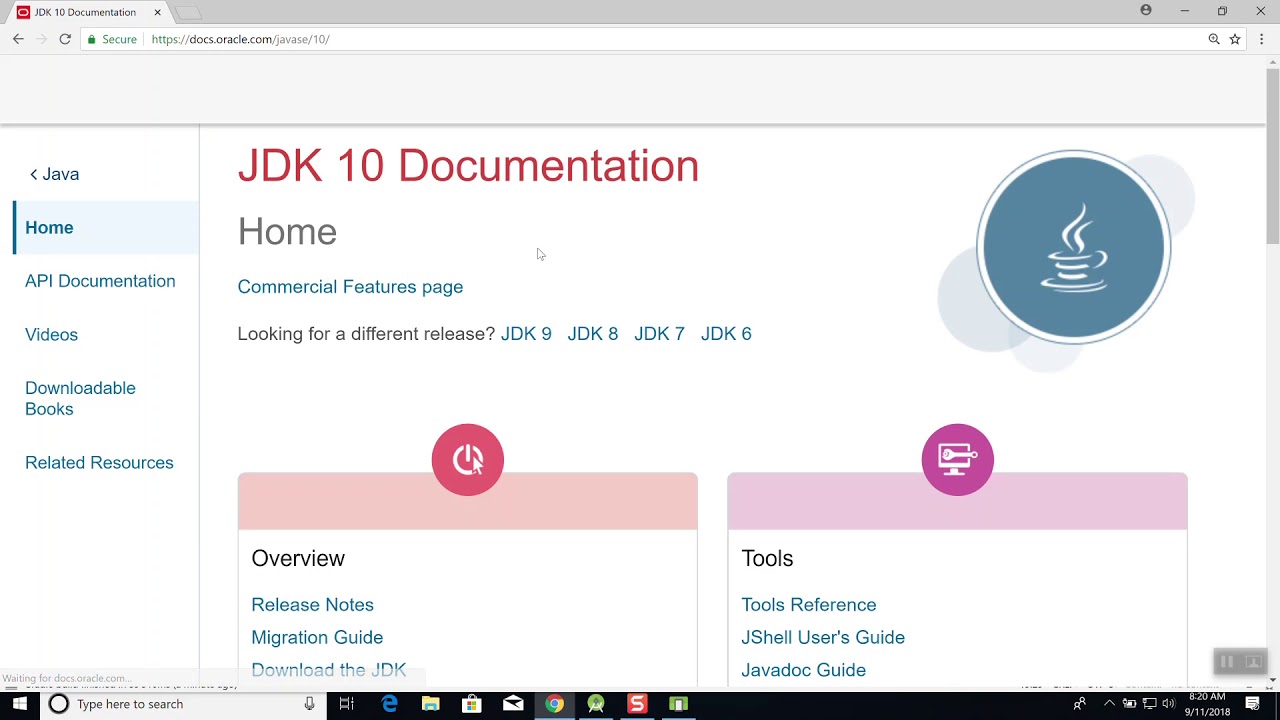Open the green app icon in taskbar
The height and width of the screenshot is (720, 1280).
pyautogui.click(x=678, y=704)
